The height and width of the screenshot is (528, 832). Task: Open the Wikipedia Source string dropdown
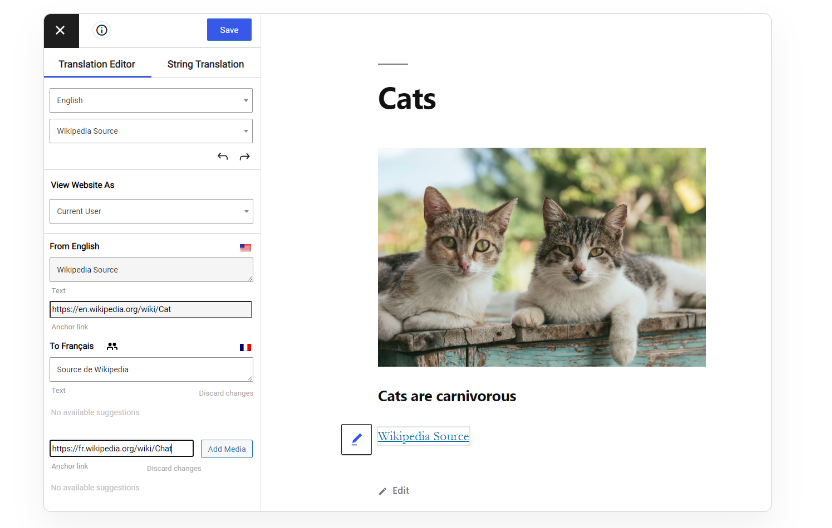click(x=151, y=131)
